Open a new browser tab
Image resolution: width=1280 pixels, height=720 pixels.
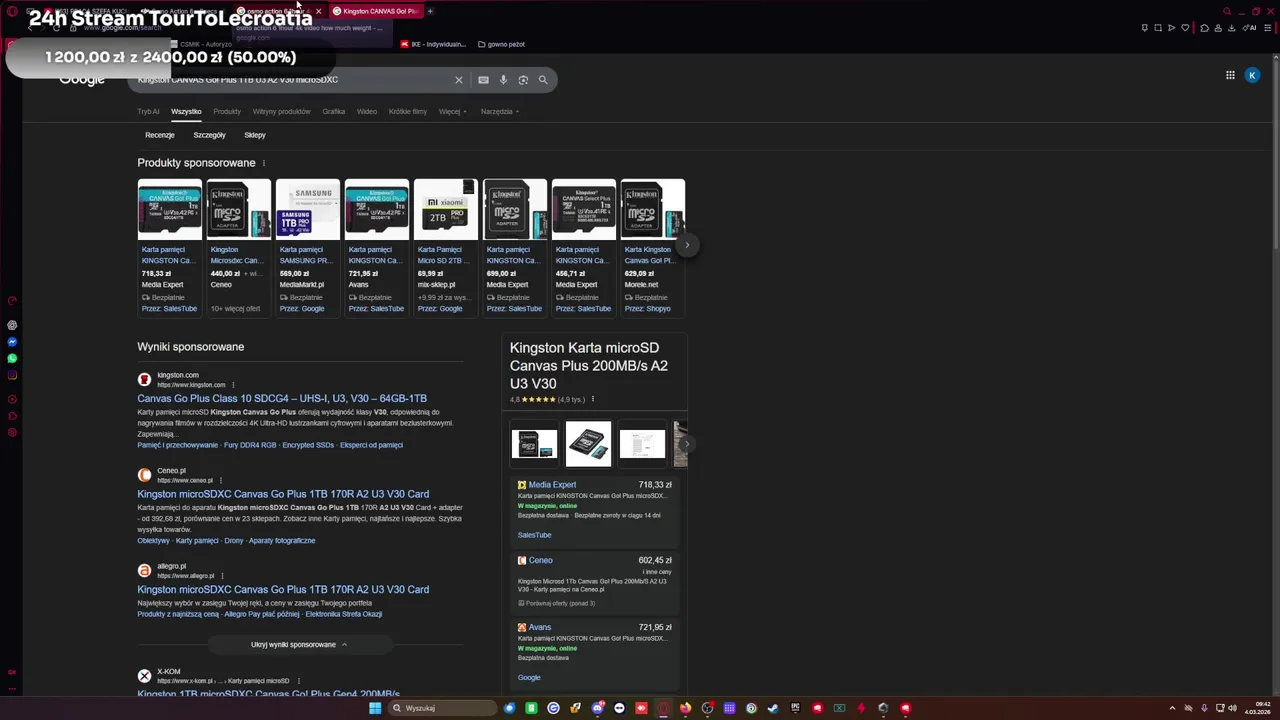430,11
